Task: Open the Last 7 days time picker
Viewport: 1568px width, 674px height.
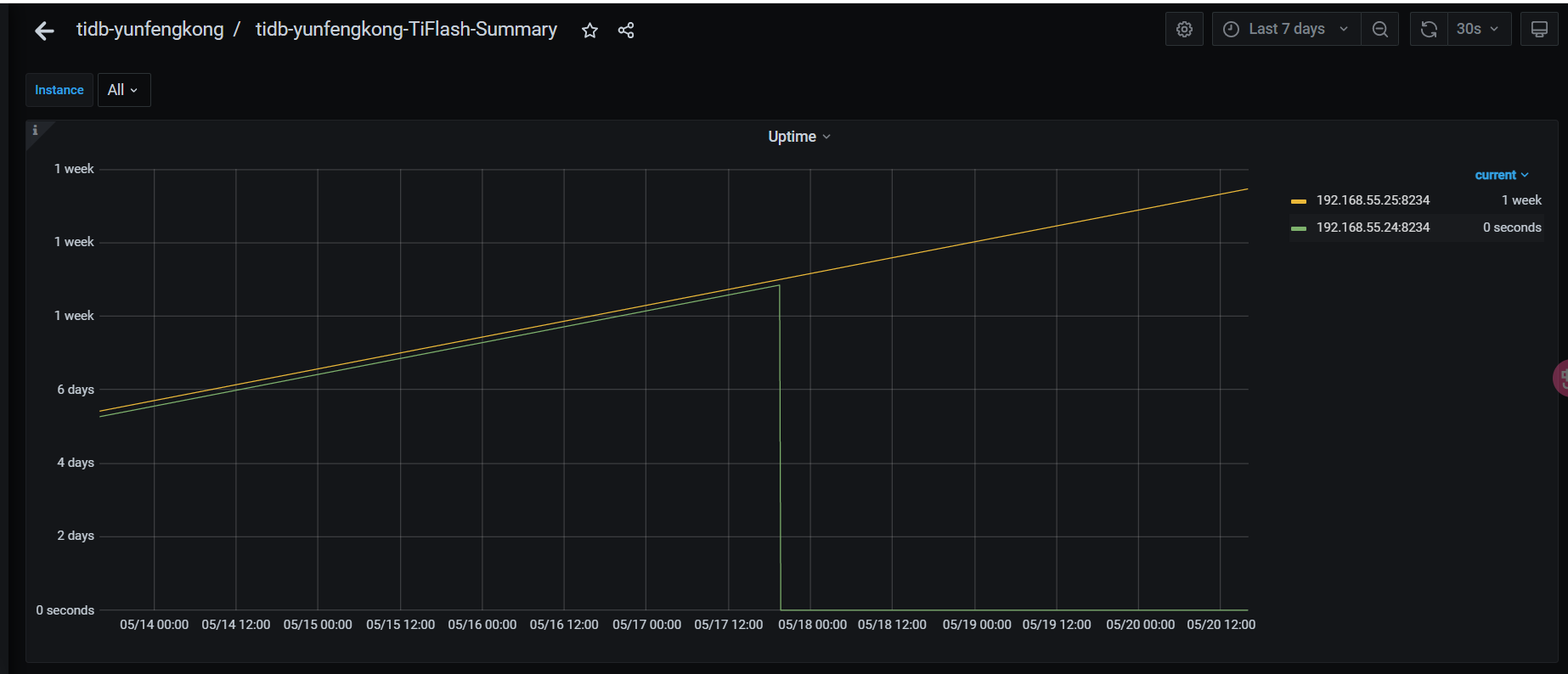Action: (x=1286, y=30)
